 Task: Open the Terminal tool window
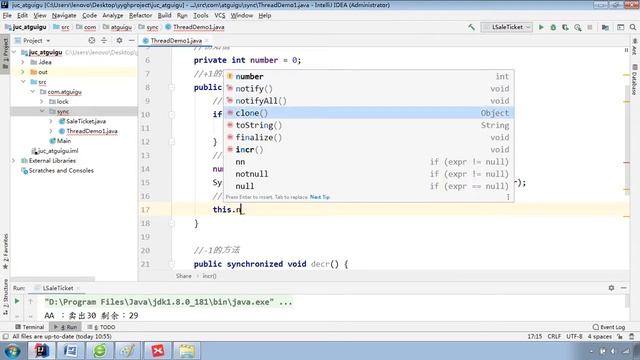(x=29, y=327)
